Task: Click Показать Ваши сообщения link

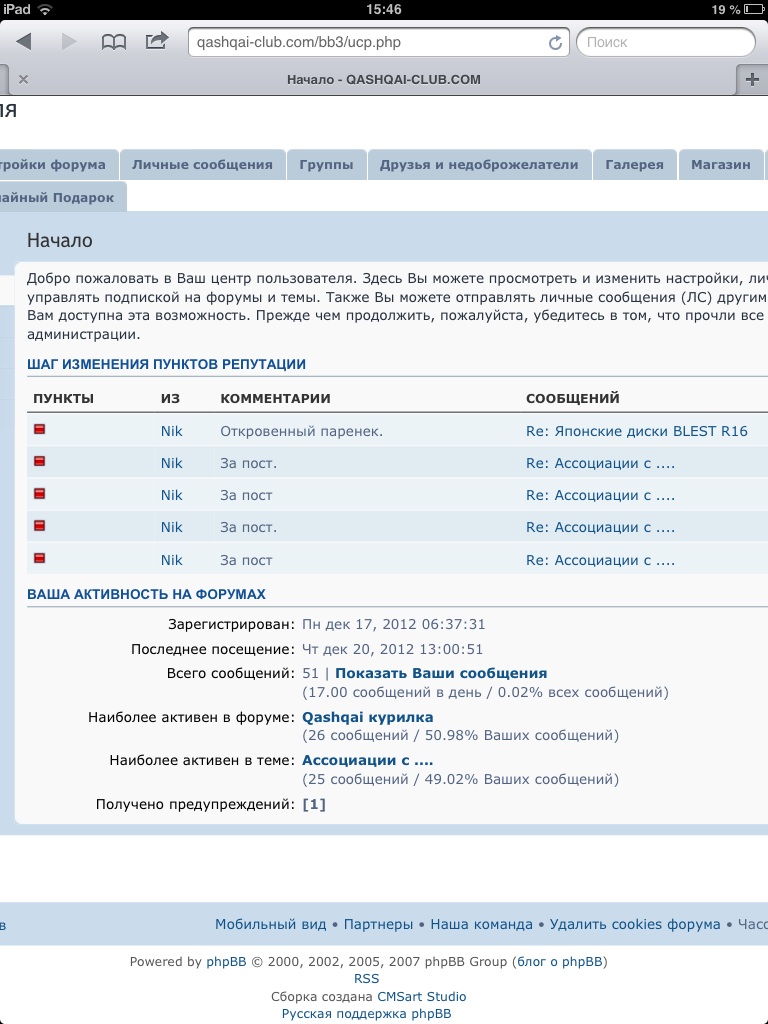Action: tap(441, 673)
